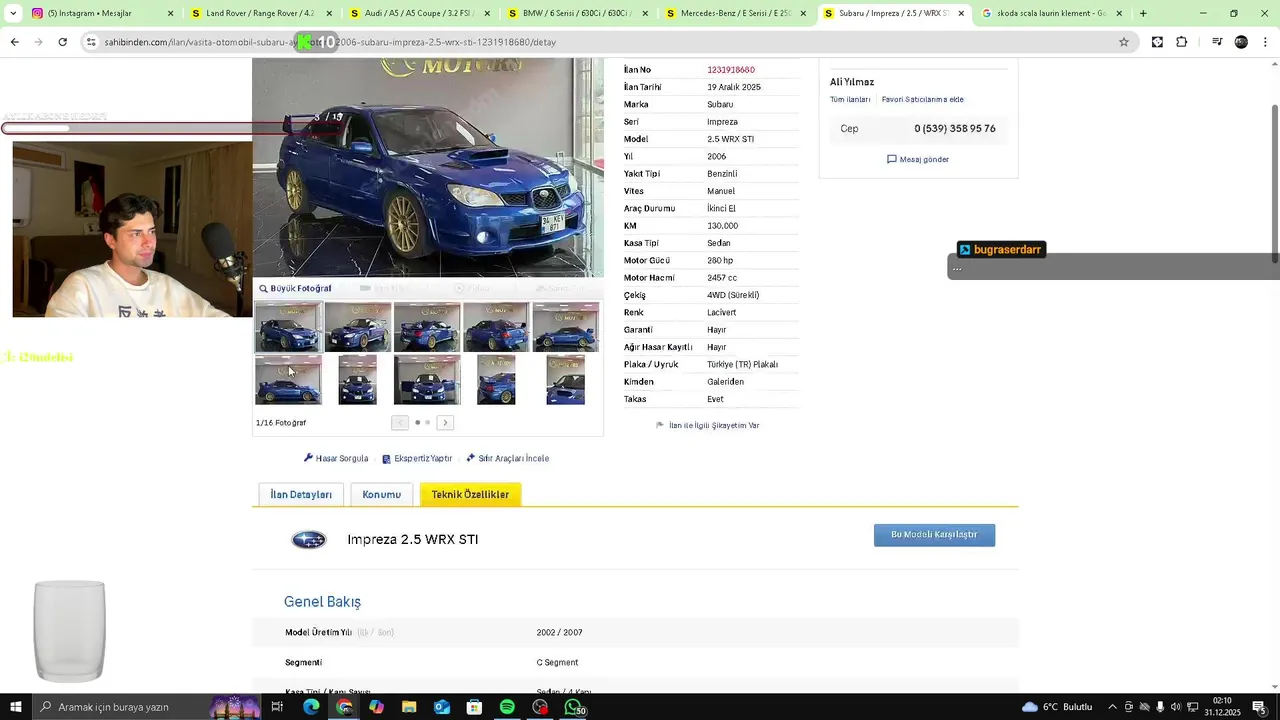Viewport: 1280px width, 720px height.
Task: Click seller phone number 0 (539) 358 95 76
Action: click(955, 129)
